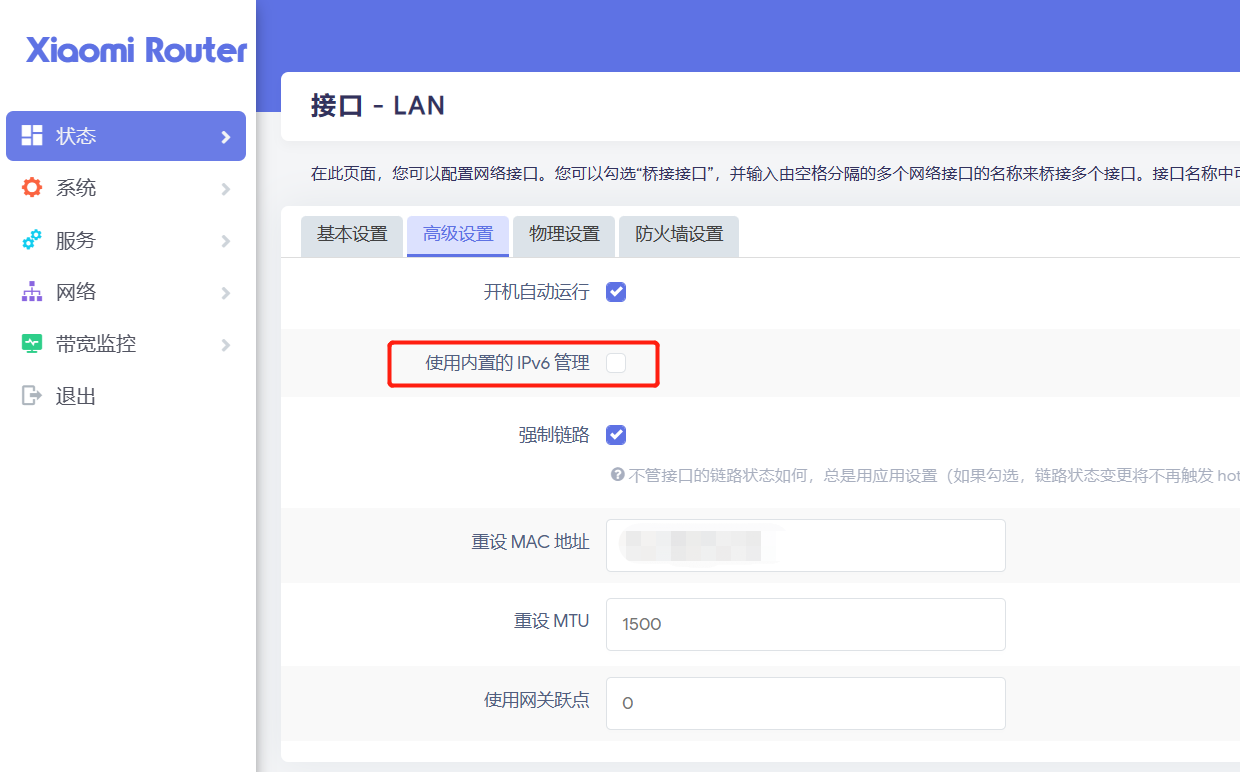The height and width of the screenshot is (772, 1240).
Task: Expand the 带宽监控 menu chevron
Action: (x=226, y=345)
